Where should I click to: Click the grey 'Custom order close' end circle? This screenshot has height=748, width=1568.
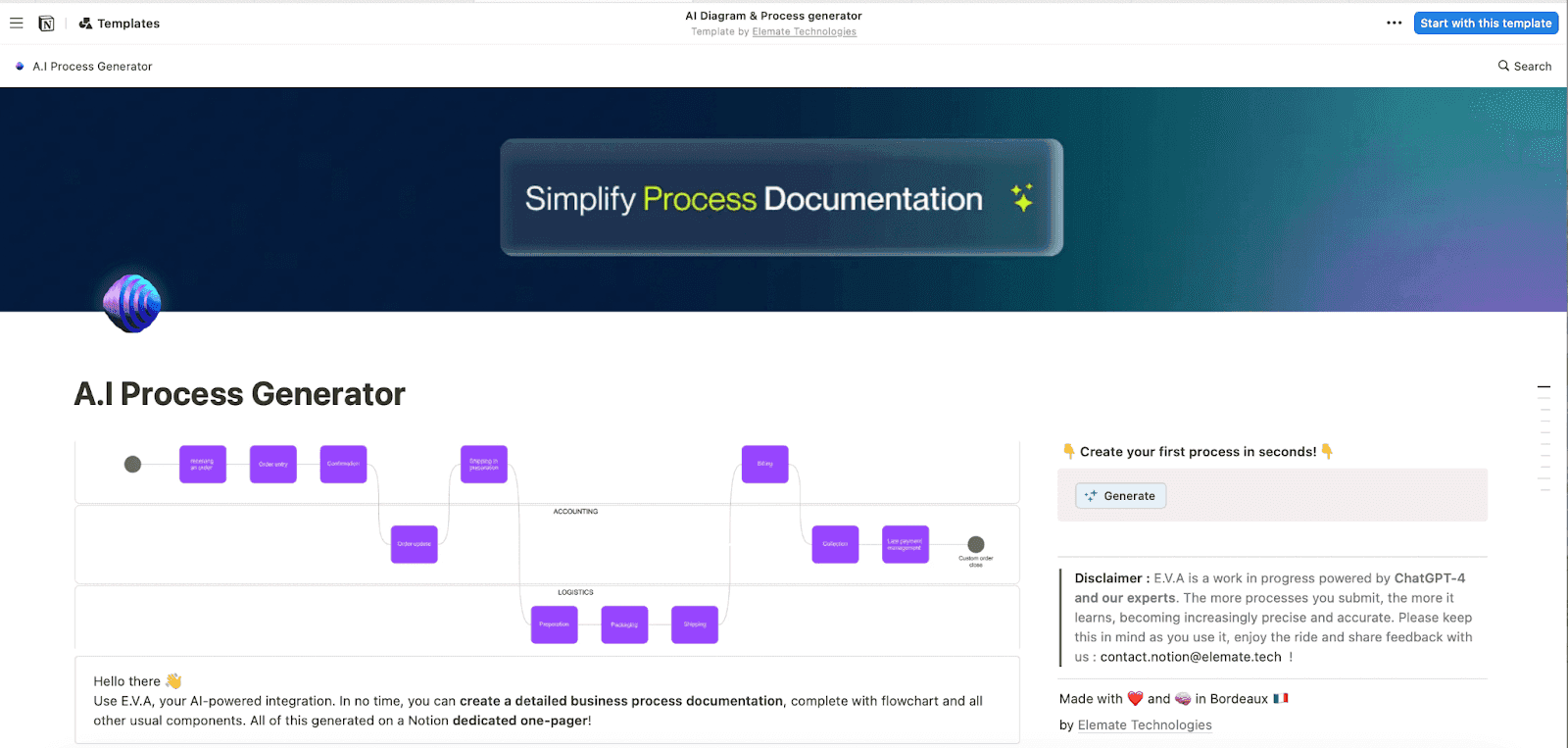tap(976, 544)
